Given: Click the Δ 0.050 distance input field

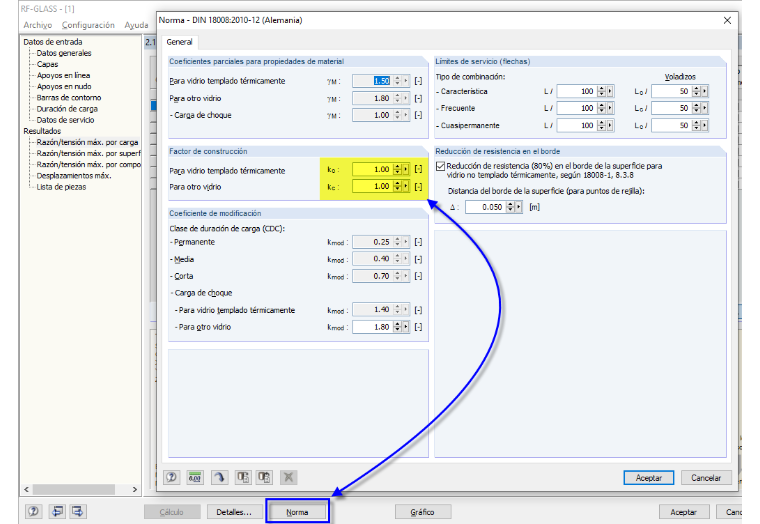Looking at the screenshot, I should [485, 207].
